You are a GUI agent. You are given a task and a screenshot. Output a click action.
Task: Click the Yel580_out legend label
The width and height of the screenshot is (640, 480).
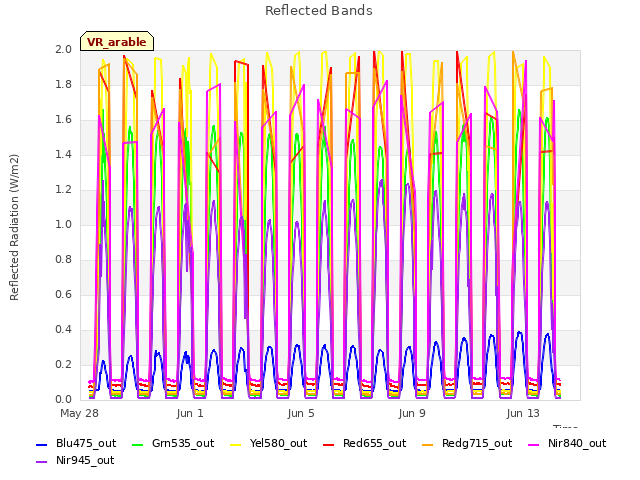[278, 443]
